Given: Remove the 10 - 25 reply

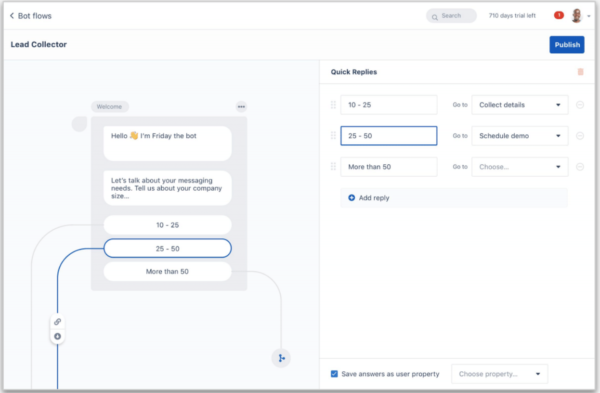Looking at the screenshot, I should pos(580,105).
